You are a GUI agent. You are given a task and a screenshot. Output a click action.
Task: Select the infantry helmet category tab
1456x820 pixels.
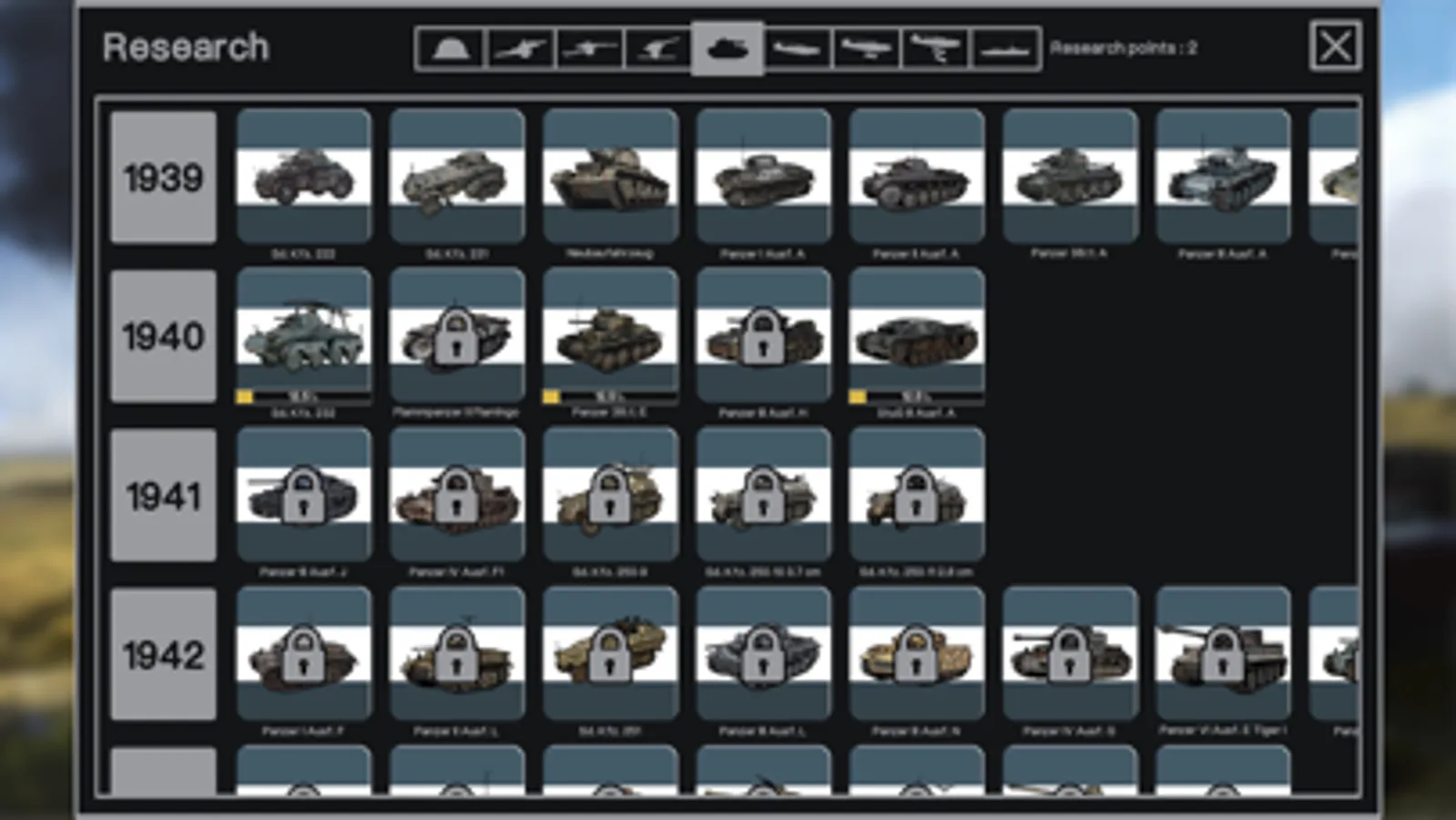[451, 48]
